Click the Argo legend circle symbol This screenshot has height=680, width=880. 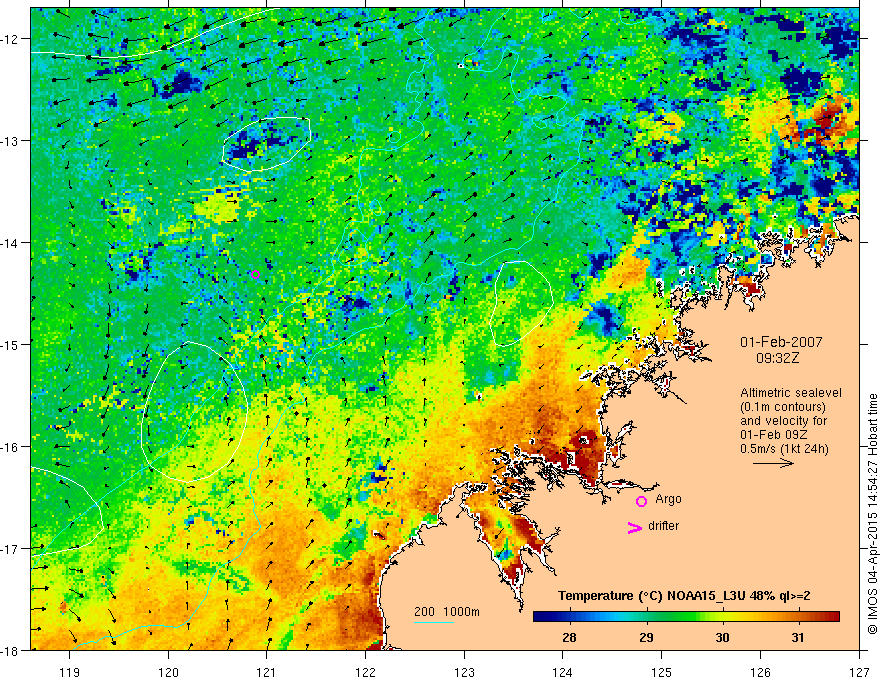coord(641,501)
